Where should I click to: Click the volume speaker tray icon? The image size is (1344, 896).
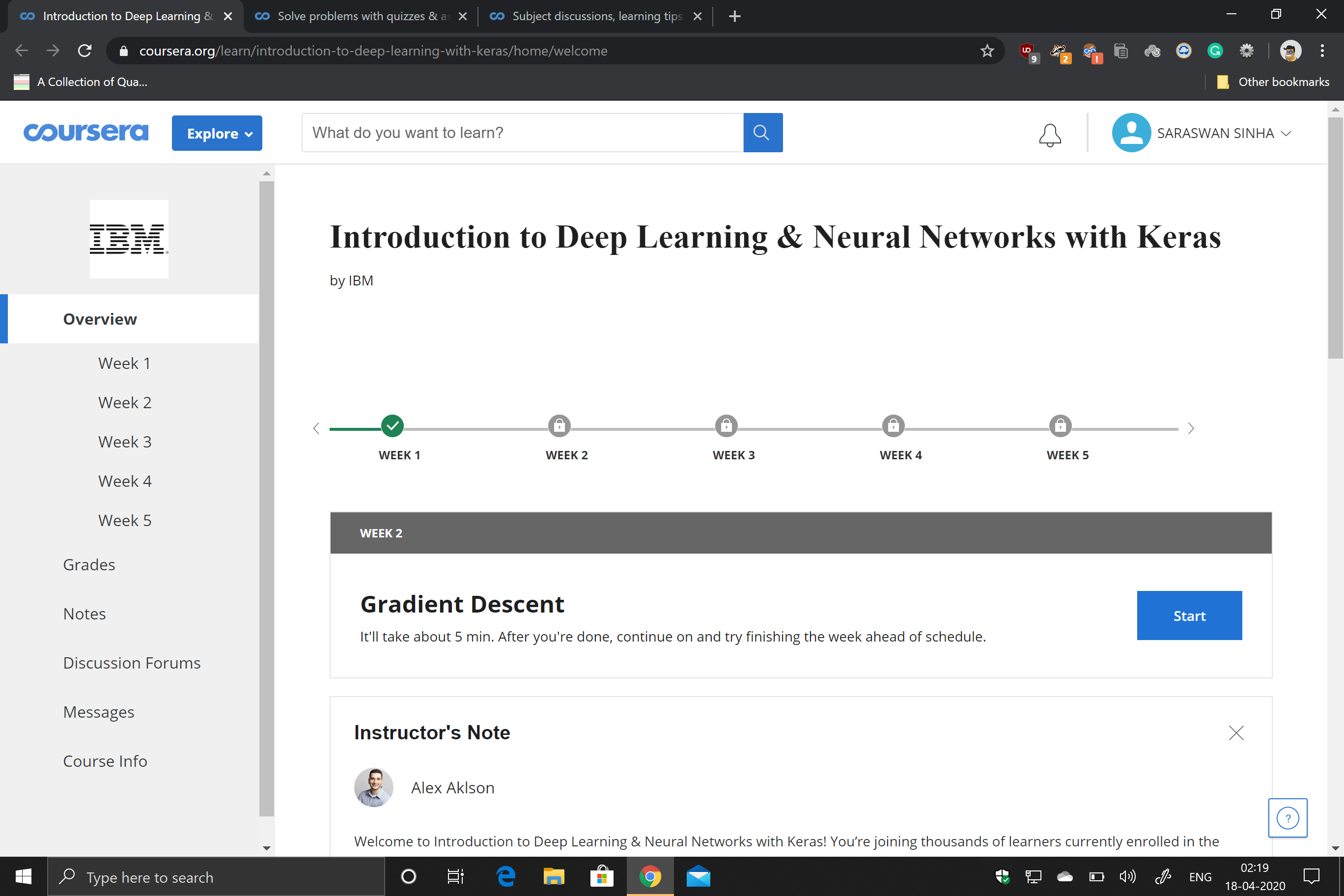tap(1127, 876)
